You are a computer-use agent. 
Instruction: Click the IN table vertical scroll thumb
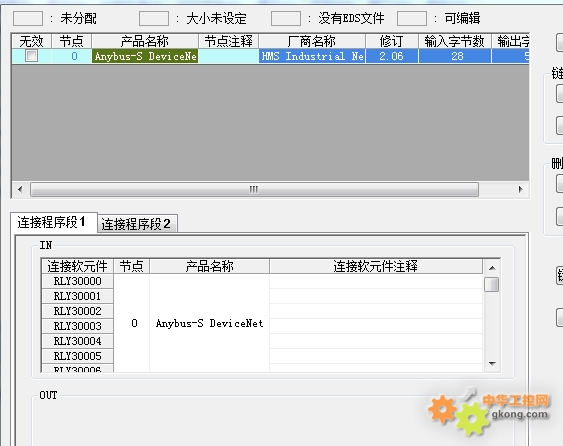tap(492, 284)
